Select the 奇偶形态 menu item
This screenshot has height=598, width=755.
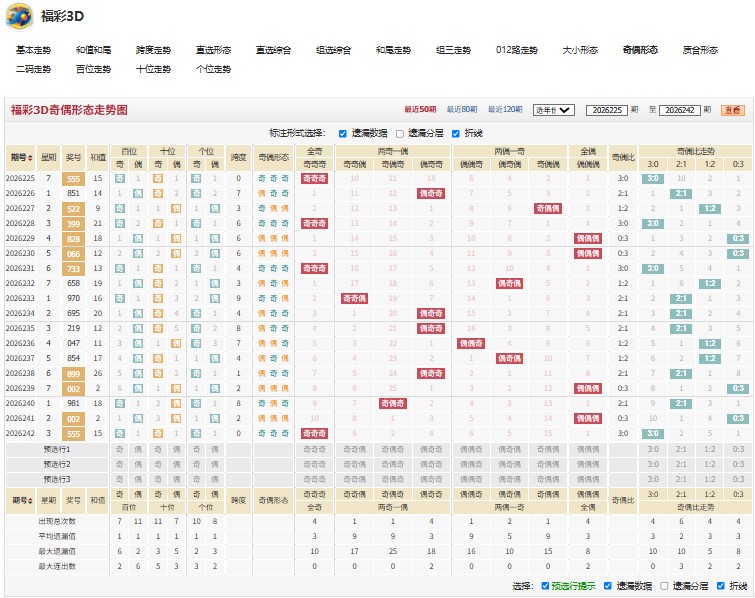point(640,50)
